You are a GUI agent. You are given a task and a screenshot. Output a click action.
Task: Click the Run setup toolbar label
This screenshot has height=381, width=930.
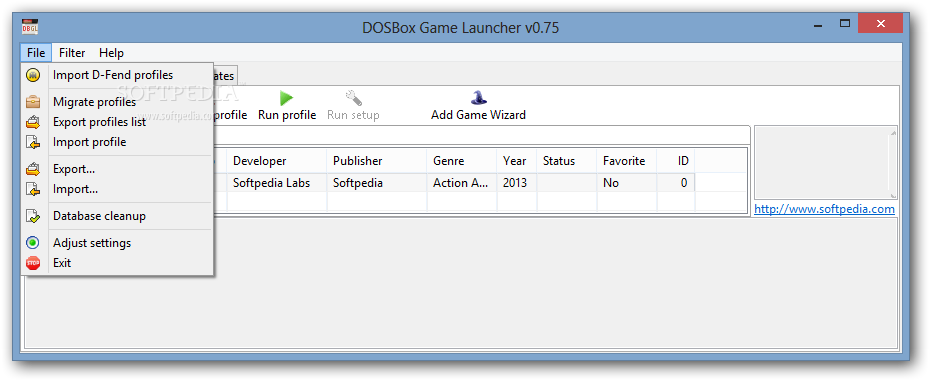[353, 115]
